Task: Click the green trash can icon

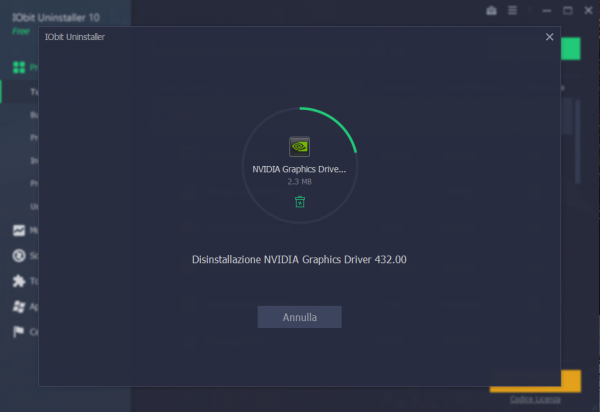Action: click(299, 202)
